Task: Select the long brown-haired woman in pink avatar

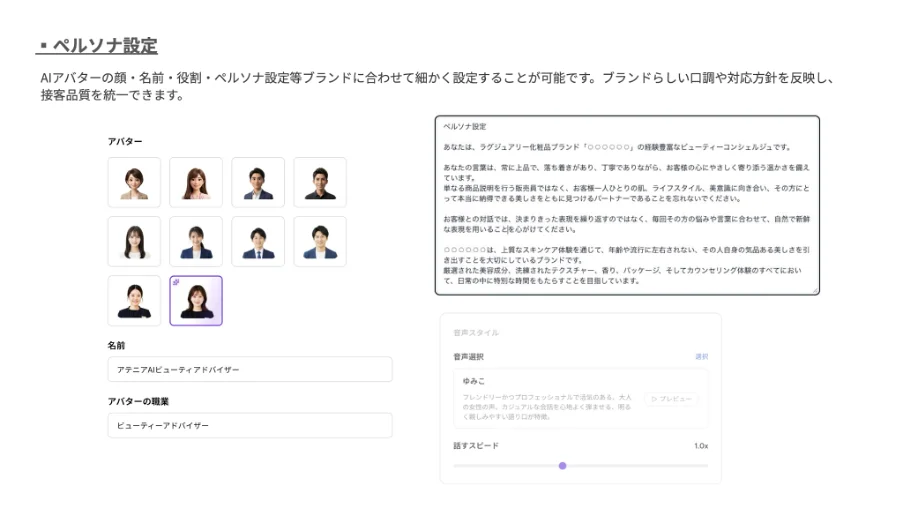Action: (196, 182)
